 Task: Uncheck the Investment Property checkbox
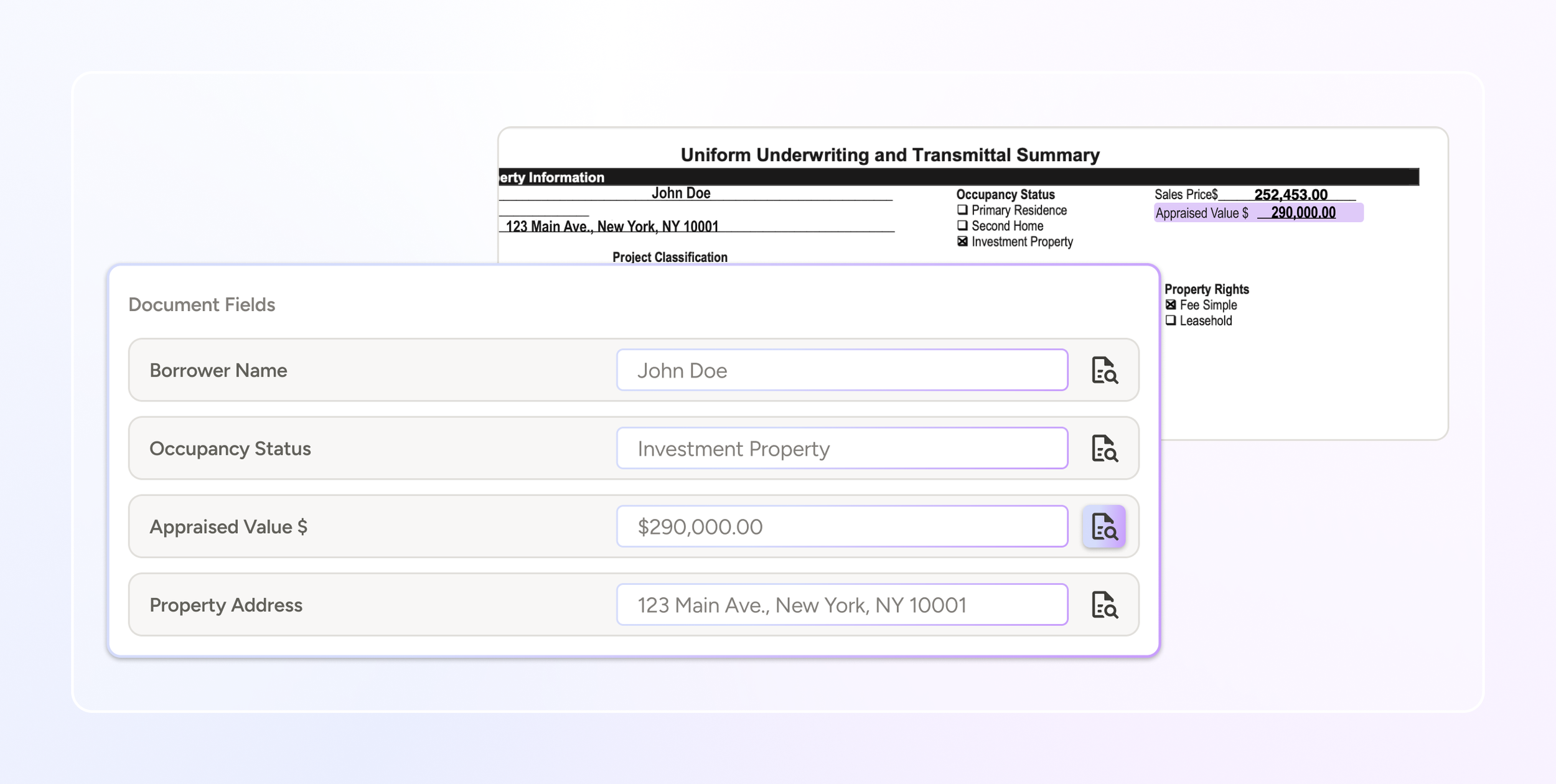tap(962, 241)
